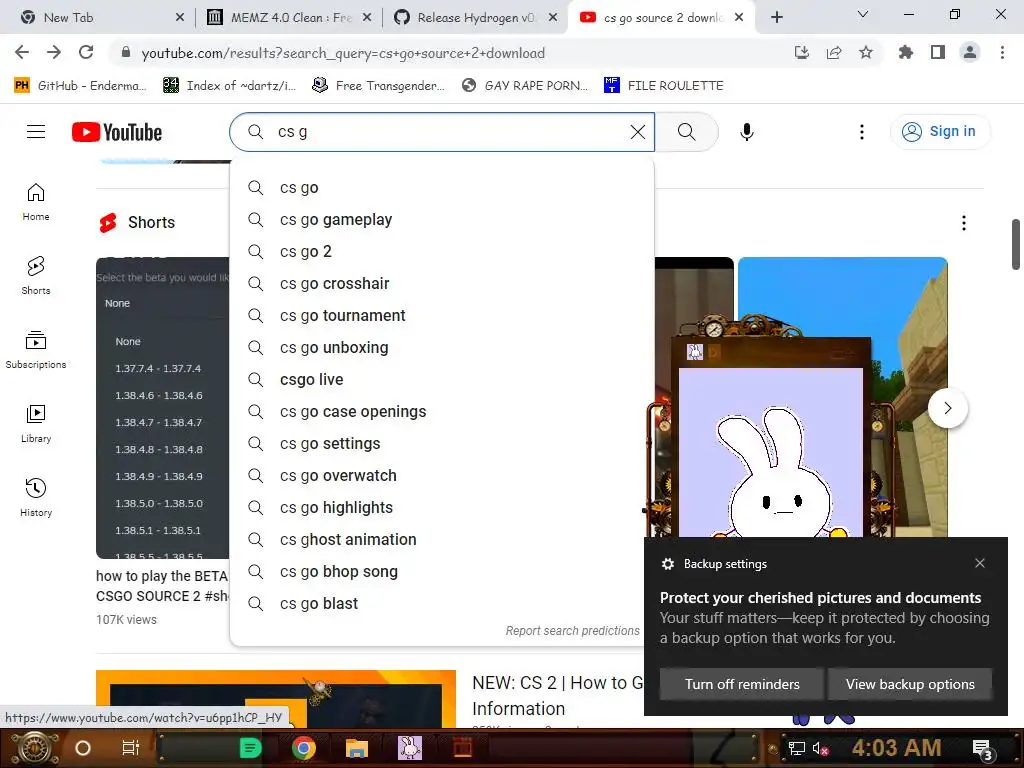Open Chrome three-dot menu
Screen dimensions: 1024x768
click(x=1002, y=53)
